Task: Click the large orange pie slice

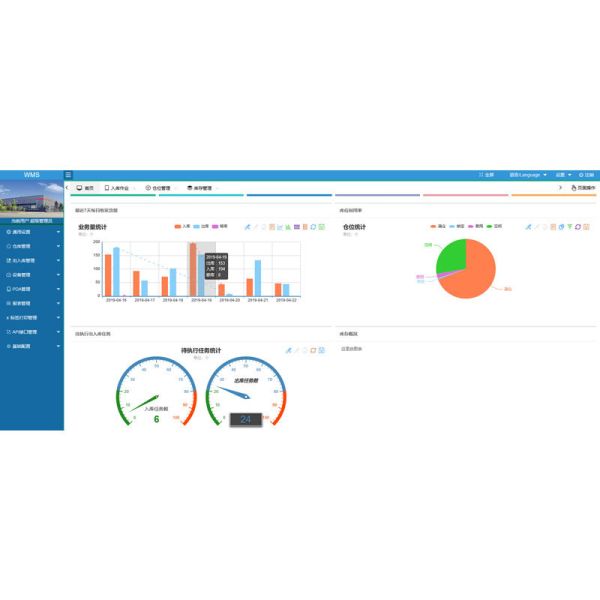Action: [474, 277]
